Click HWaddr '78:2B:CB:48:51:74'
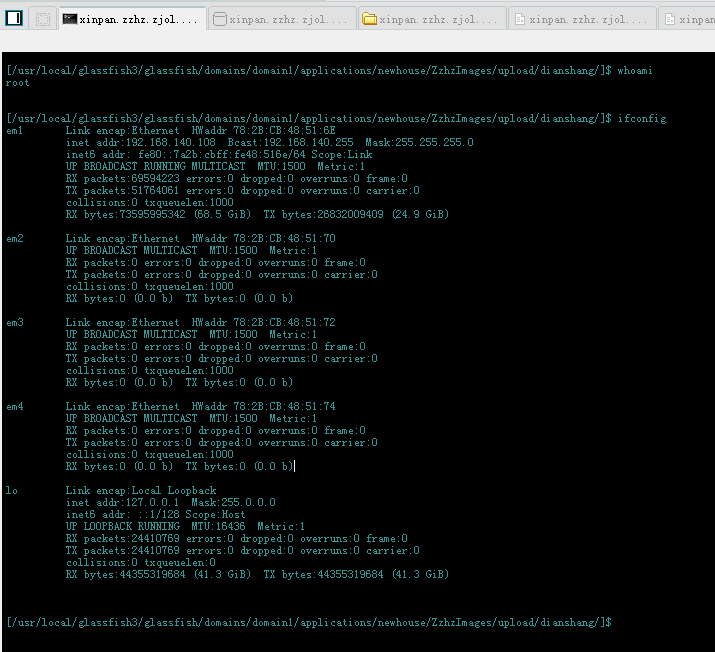Viewport: 715px width, 652px height. tap(285, 406)
